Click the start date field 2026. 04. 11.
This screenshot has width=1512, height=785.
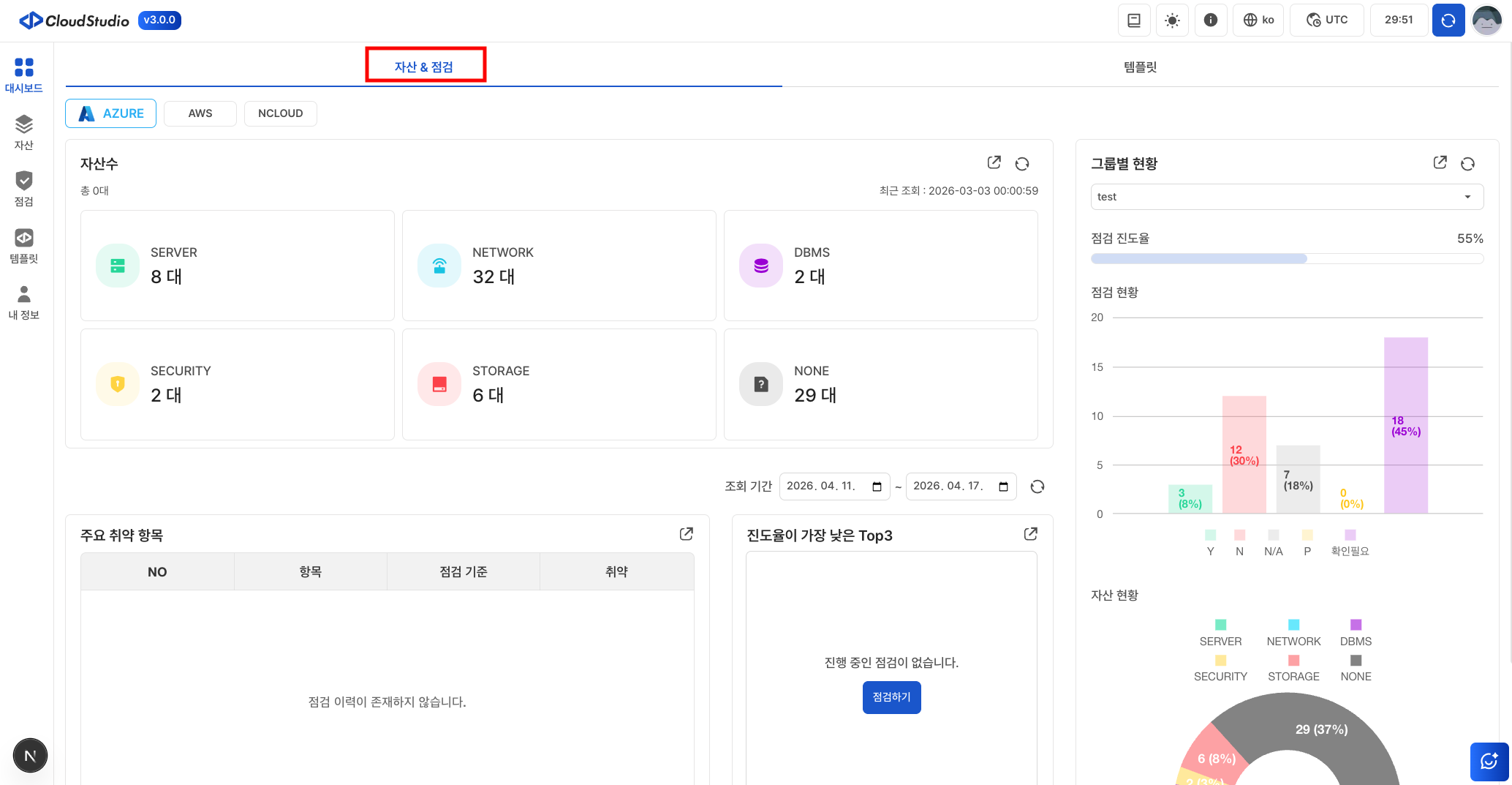[x=823, y=487]
